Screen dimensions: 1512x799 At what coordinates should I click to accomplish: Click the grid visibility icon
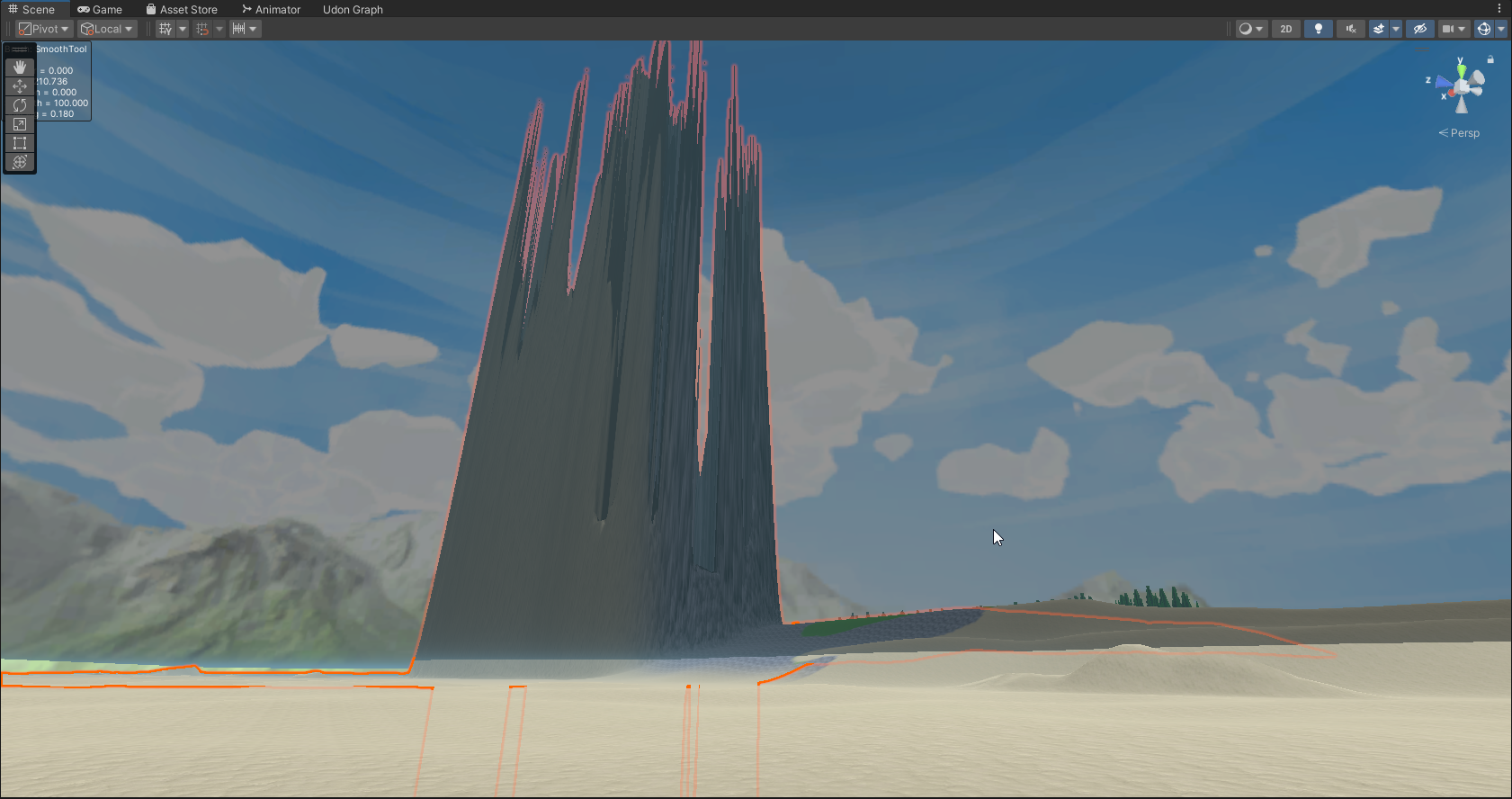pos(166,29)
